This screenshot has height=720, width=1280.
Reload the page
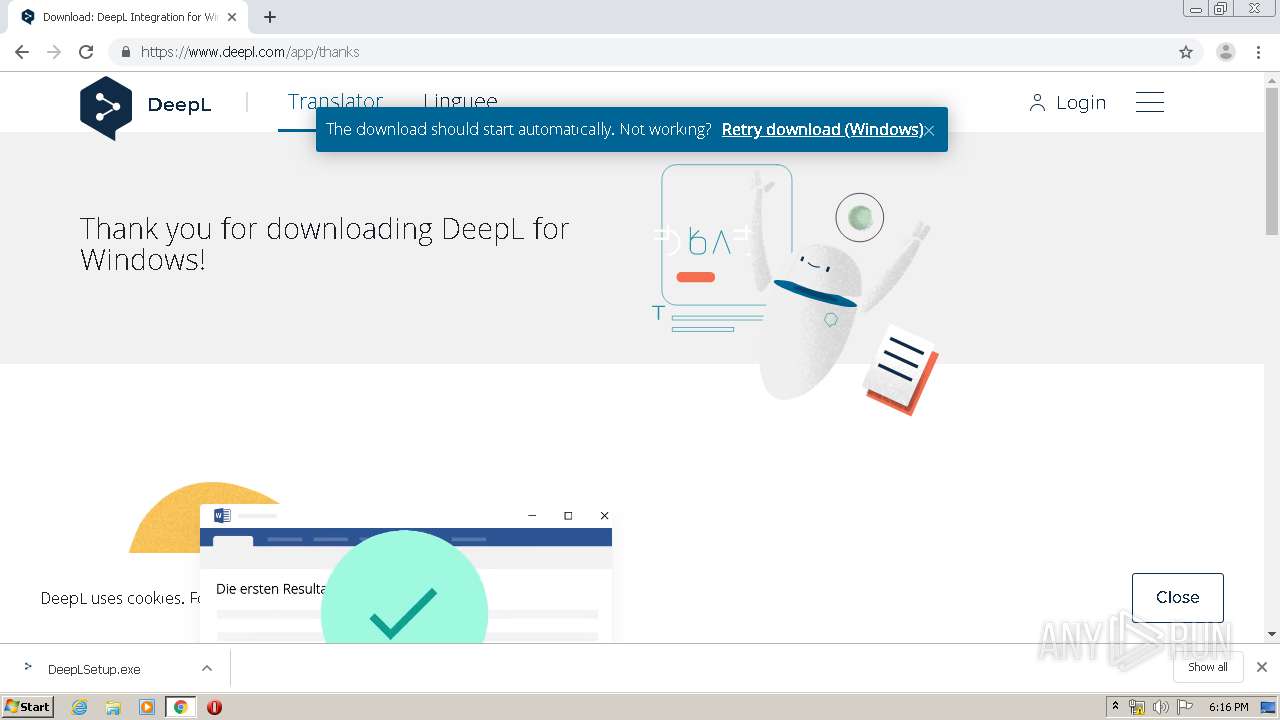tap(86, 52)
